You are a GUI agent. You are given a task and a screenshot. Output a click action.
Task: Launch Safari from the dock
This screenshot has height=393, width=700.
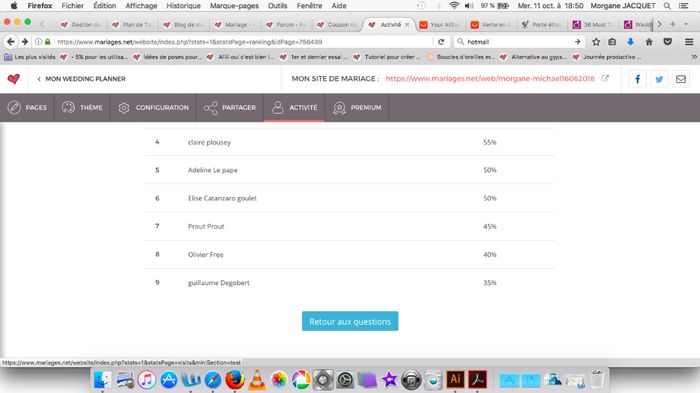click(x=213, y=380)
